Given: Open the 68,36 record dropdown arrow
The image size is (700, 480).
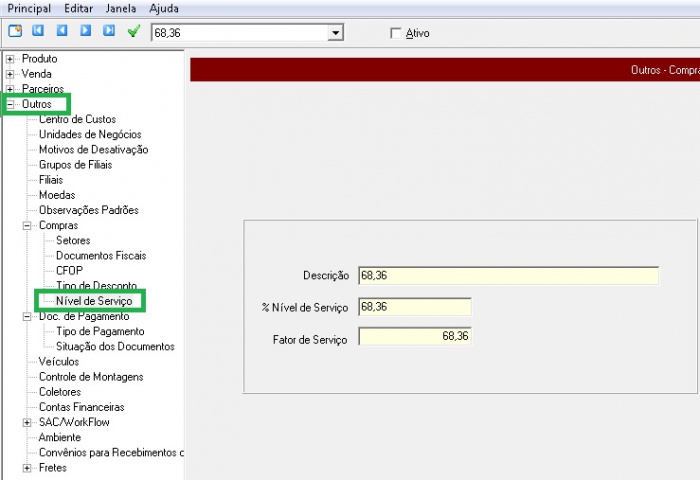Looking at the screenshot, I should [x=336, y=33].
